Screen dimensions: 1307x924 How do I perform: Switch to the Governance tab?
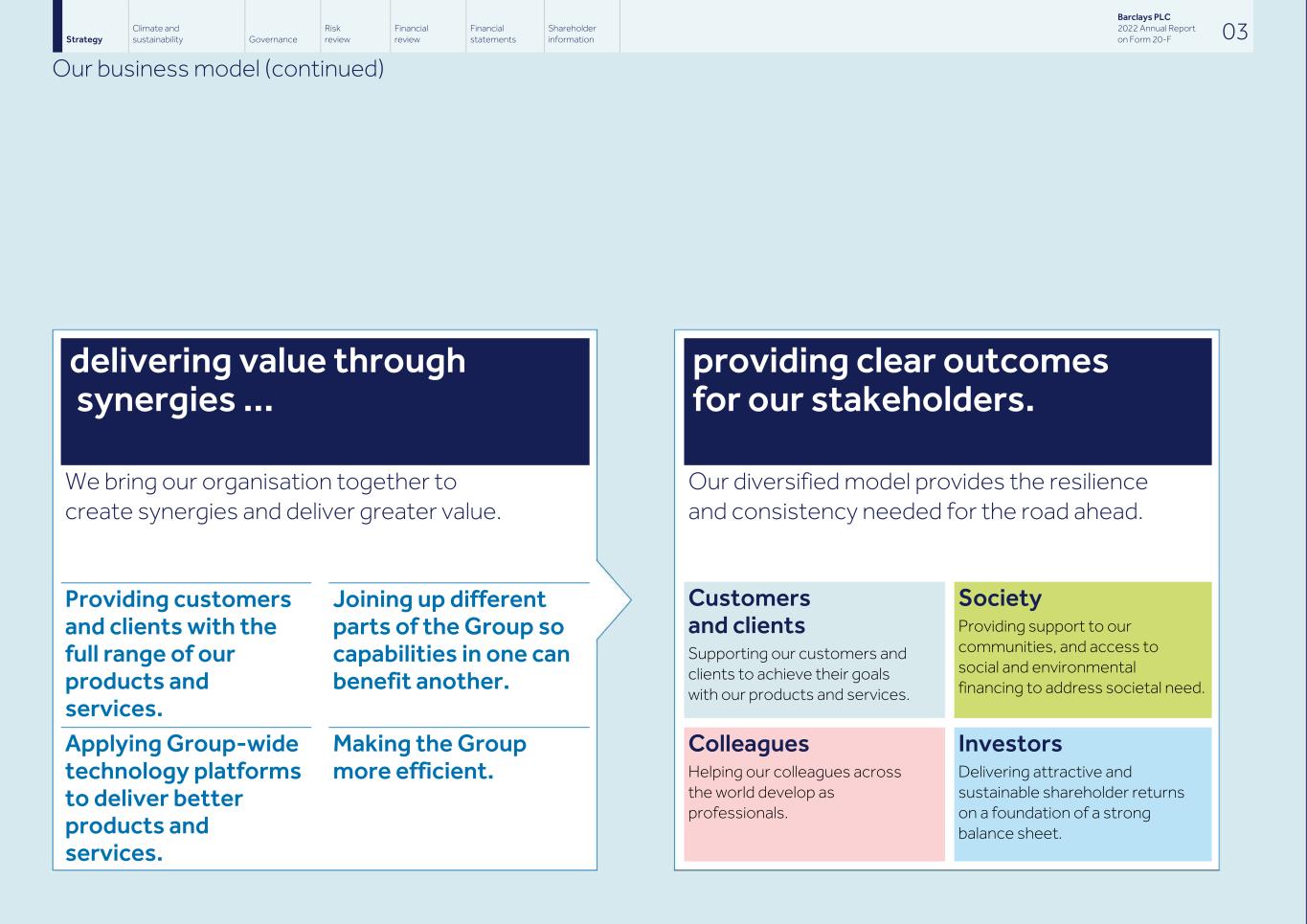(273, 39)
